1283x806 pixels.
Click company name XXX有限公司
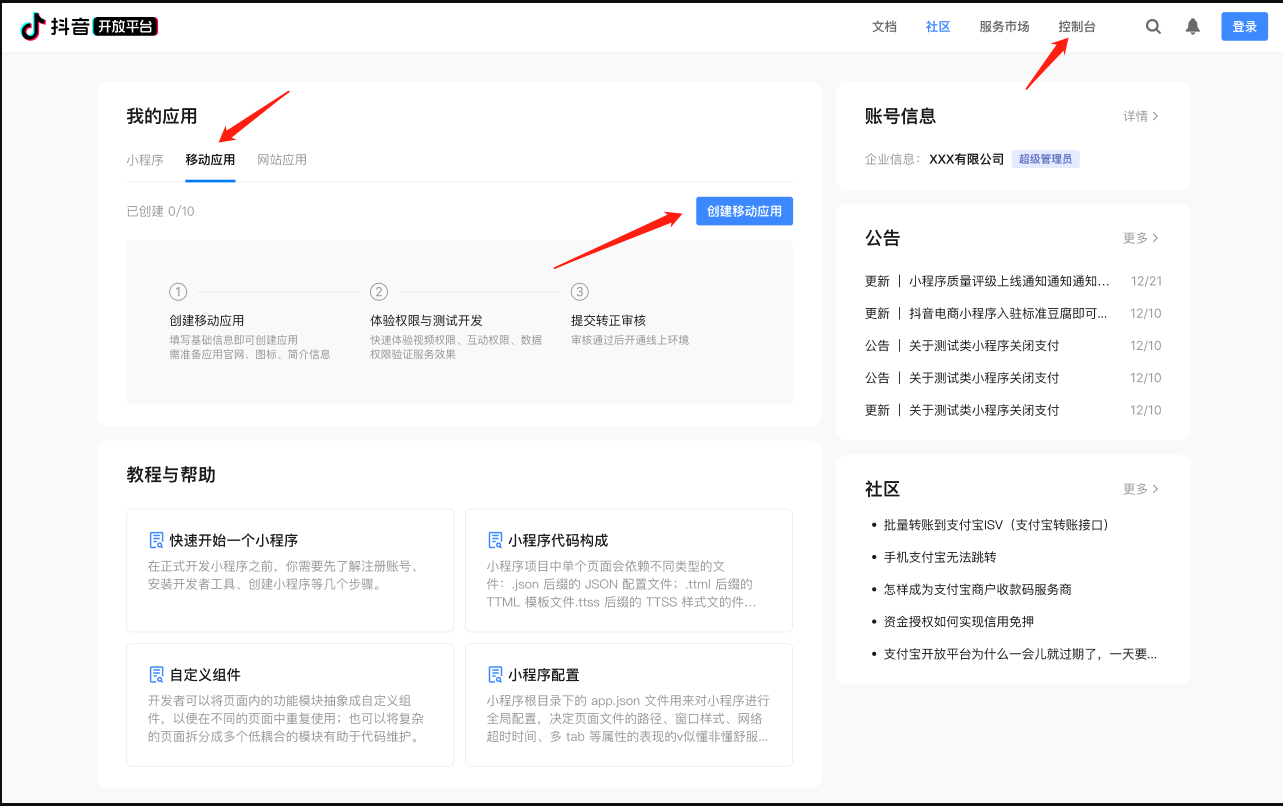(966, 159)
